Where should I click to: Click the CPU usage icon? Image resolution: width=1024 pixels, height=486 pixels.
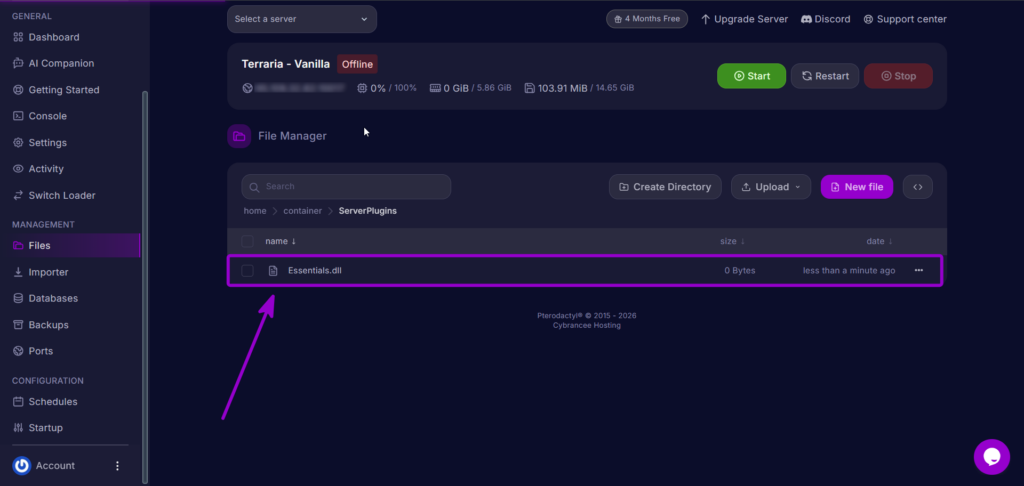click(x=362, y=88)
